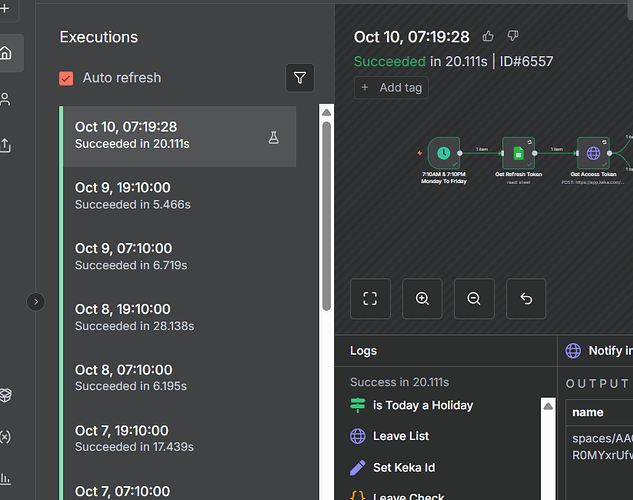Screen dimensions: 633x500
Task: Expand the collapsed left sidebar
Action: coord(36,301)
